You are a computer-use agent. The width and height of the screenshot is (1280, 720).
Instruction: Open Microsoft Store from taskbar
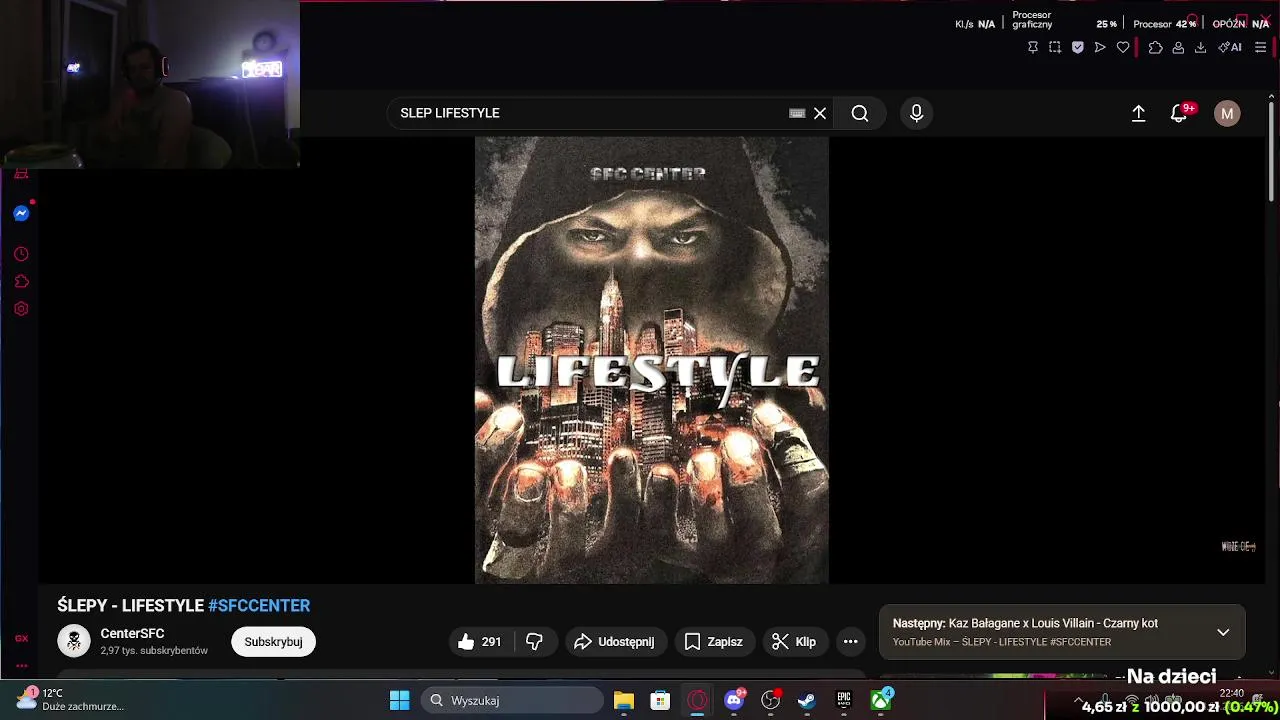click(660, 700)
